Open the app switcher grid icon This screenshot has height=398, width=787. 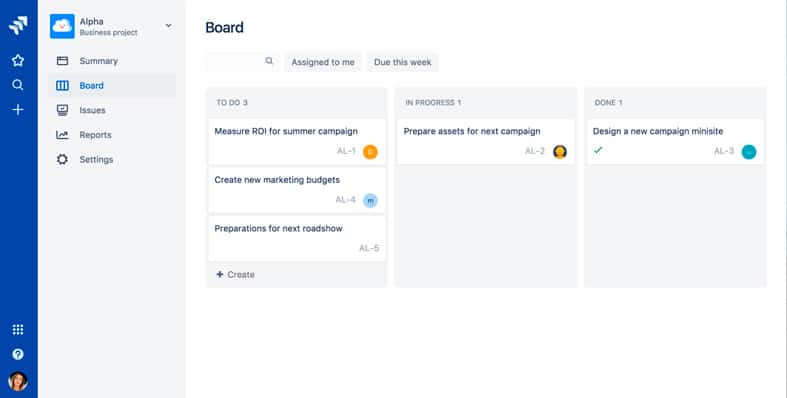click(18, 330)
